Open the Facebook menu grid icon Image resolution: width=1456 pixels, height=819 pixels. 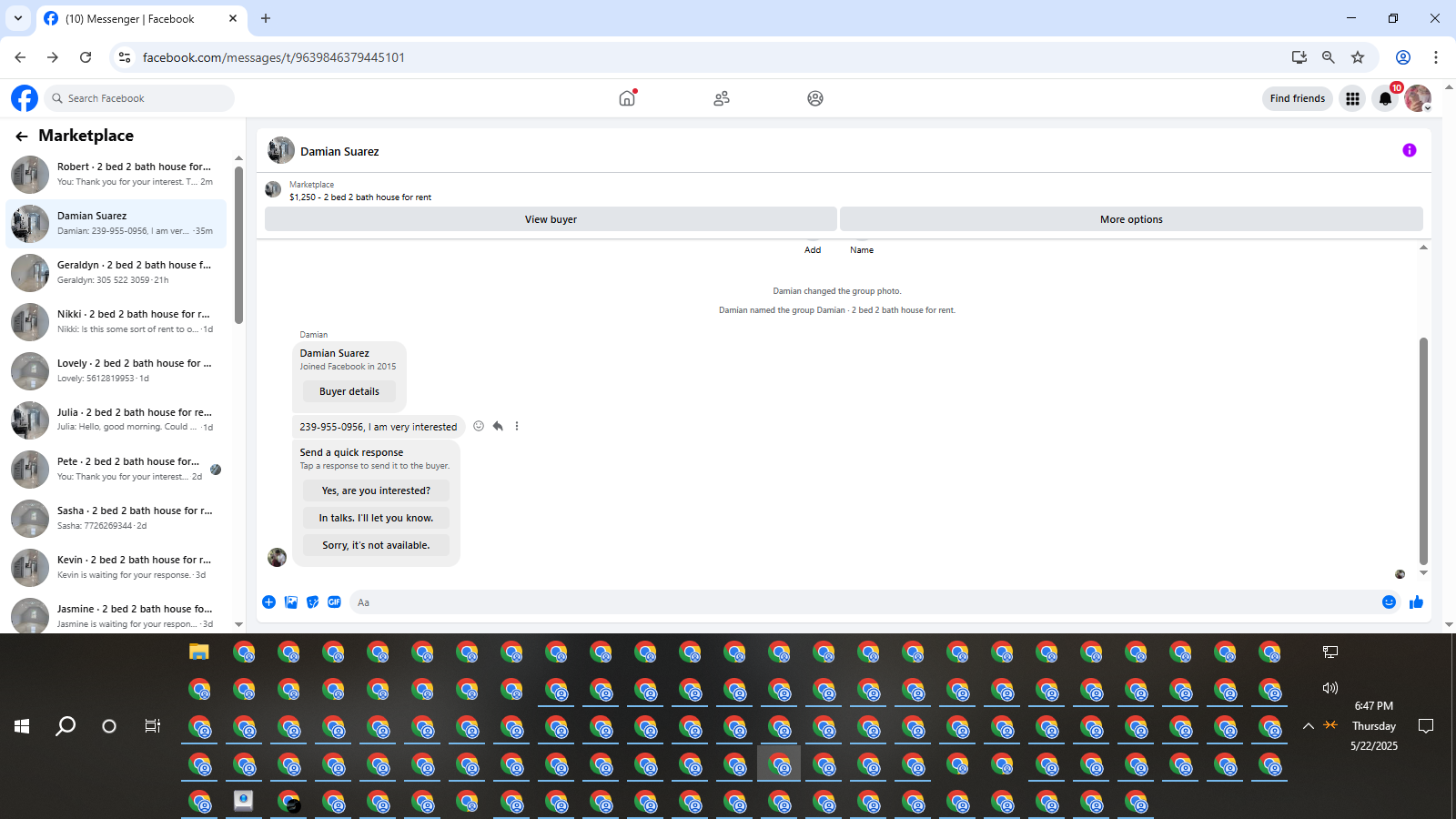point(1353,98)
